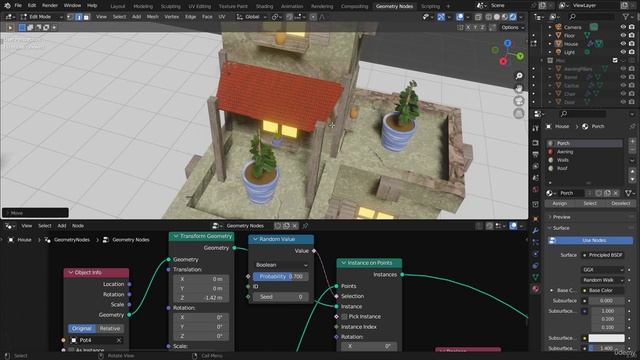Open Global transform orientation dropdown
This screenshot has height=360, width=640.
point(251,17)
